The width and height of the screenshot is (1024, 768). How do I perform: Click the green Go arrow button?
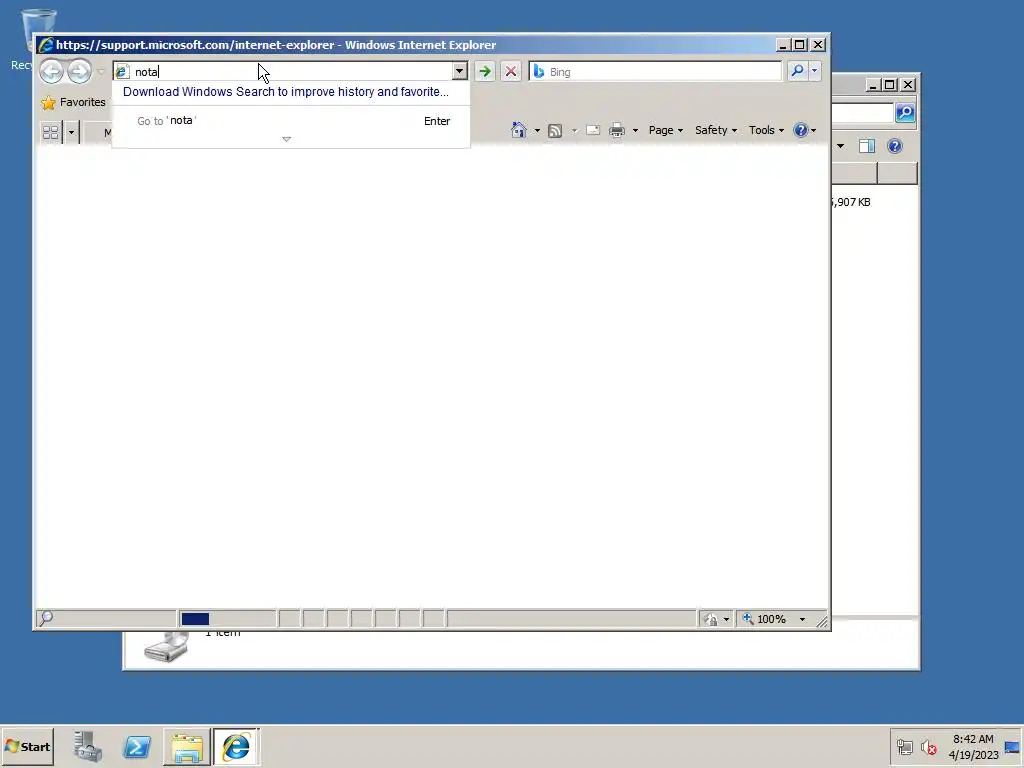tap(485, 71)
